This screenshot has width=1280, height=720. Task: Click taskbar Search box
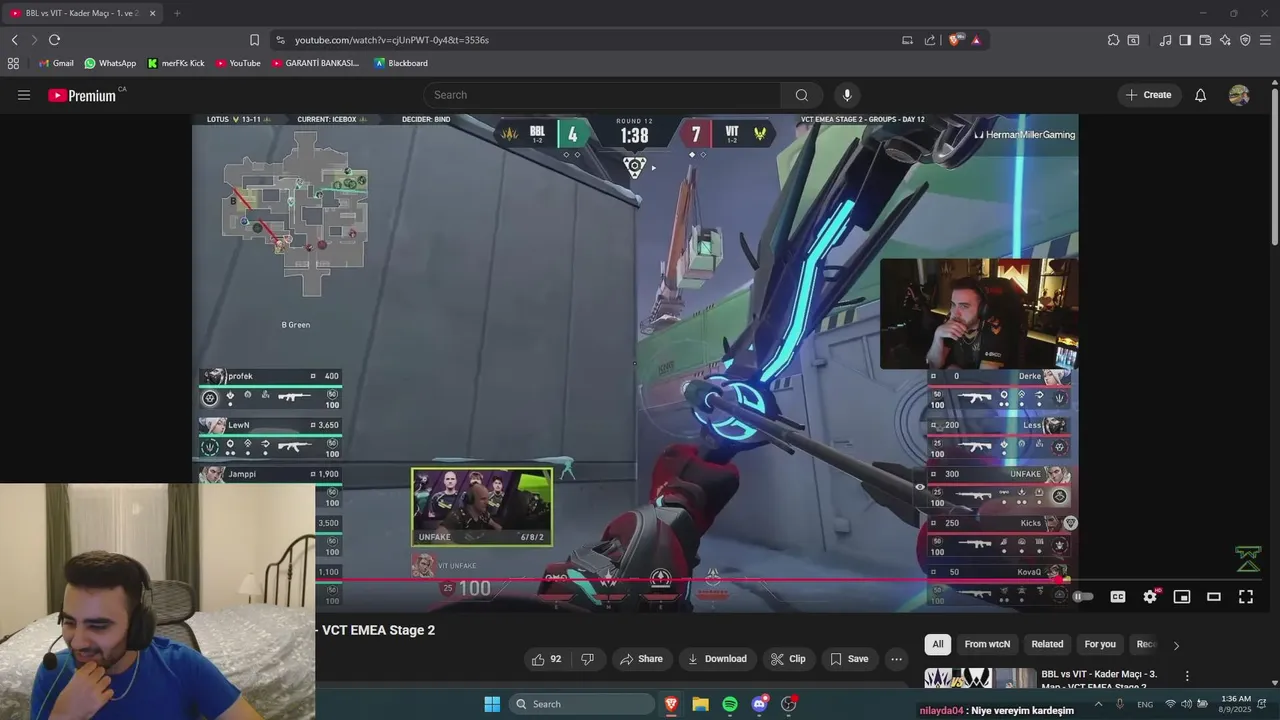click(581, 704)
